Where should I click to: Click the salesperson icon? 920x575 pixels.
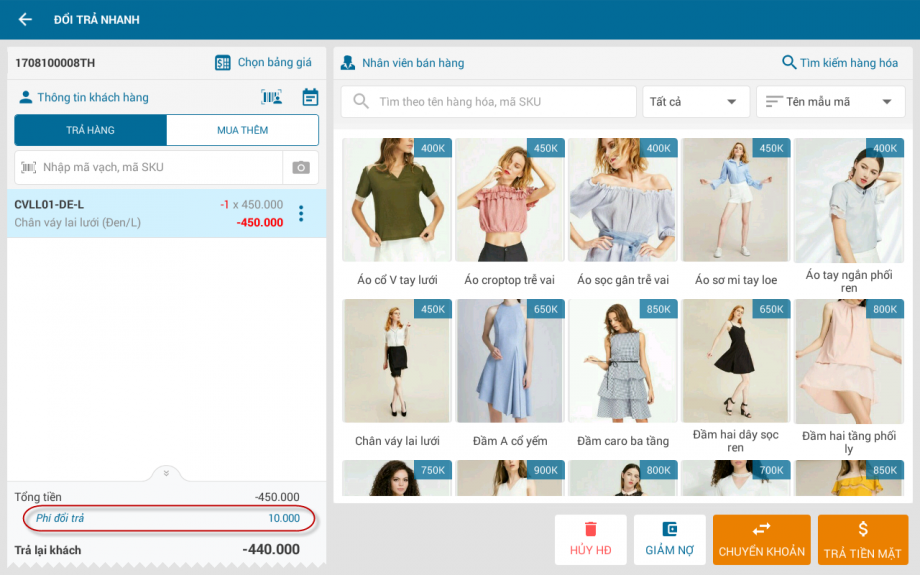click(x=348, y=63)
